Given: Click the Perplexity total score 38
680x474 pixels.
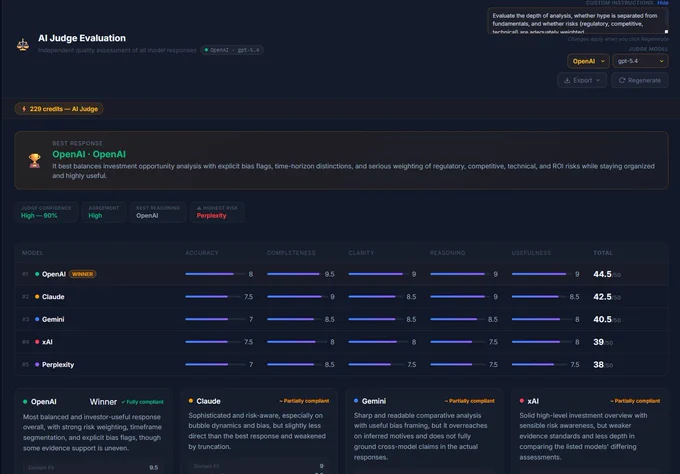Looking at the screenshot, I should [x=598, y=364].
